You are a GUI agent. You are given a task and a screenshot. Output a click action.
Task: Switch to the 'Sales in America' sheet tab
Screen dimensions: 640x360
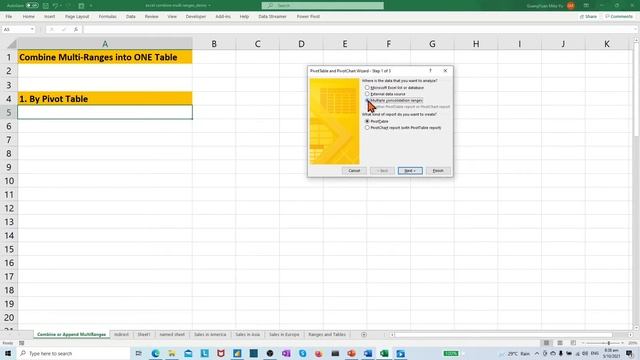(x=210, y=334)
